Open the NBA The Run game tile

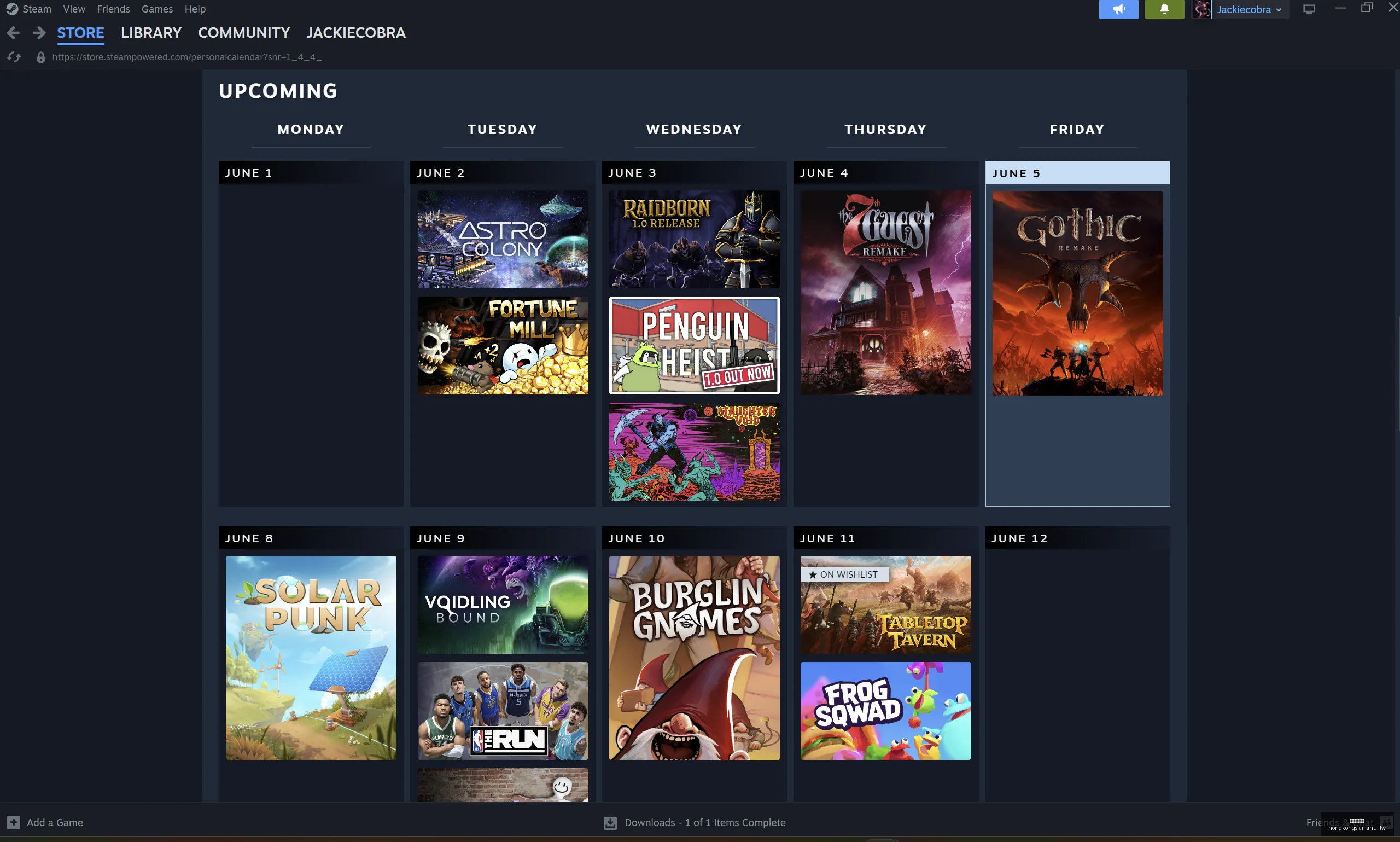pyautogui.click(x=503, y=711)
